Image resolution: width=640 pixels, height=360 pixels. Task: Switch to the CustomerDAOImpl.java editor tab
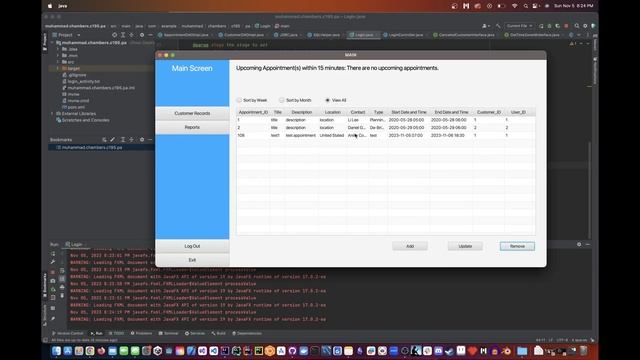pos(243,35)
